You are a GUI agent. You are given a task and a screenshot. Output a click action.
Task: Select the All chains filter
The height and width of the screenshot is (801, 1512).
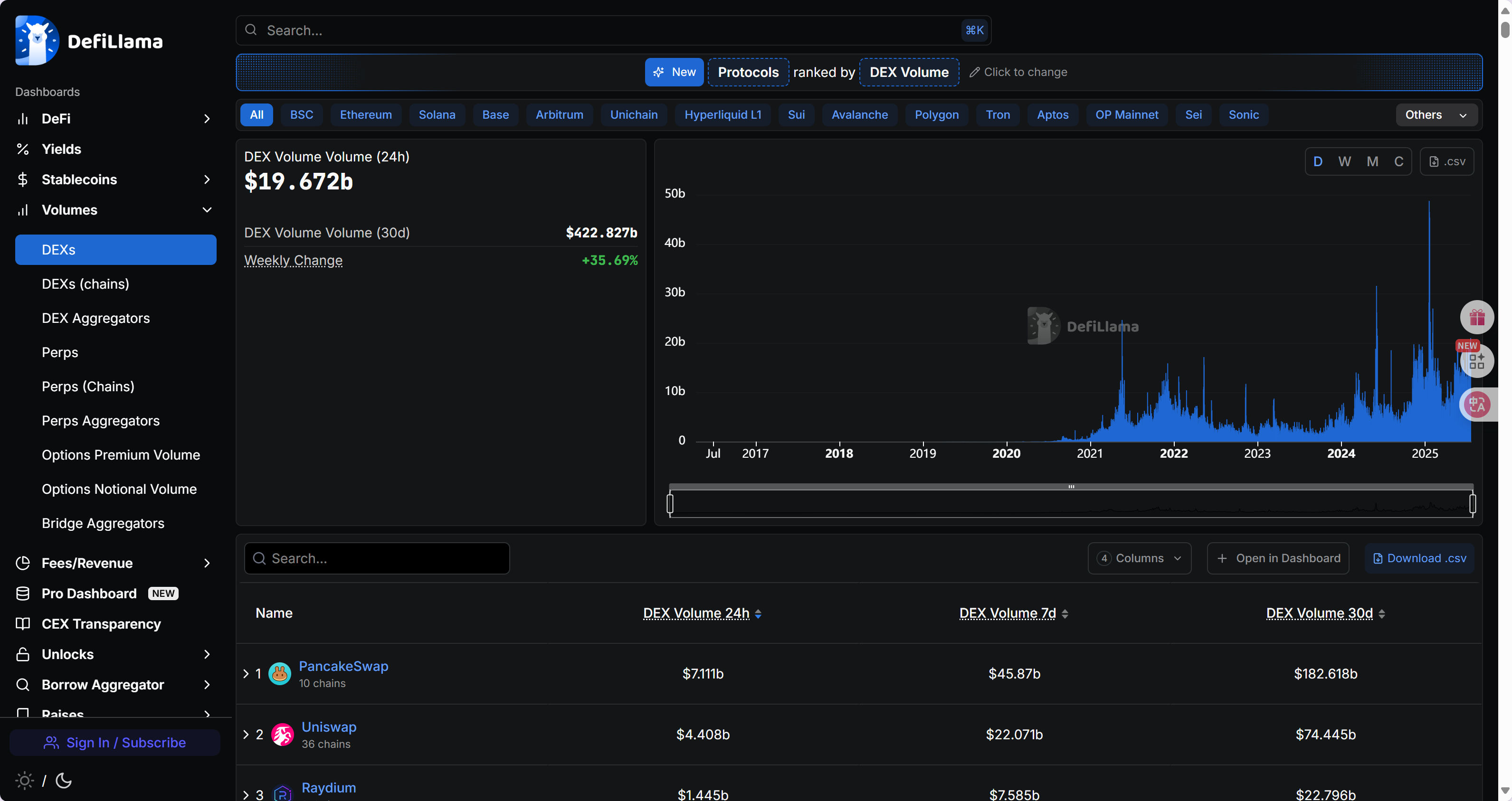pyautogui.click(x=257, y=114)
